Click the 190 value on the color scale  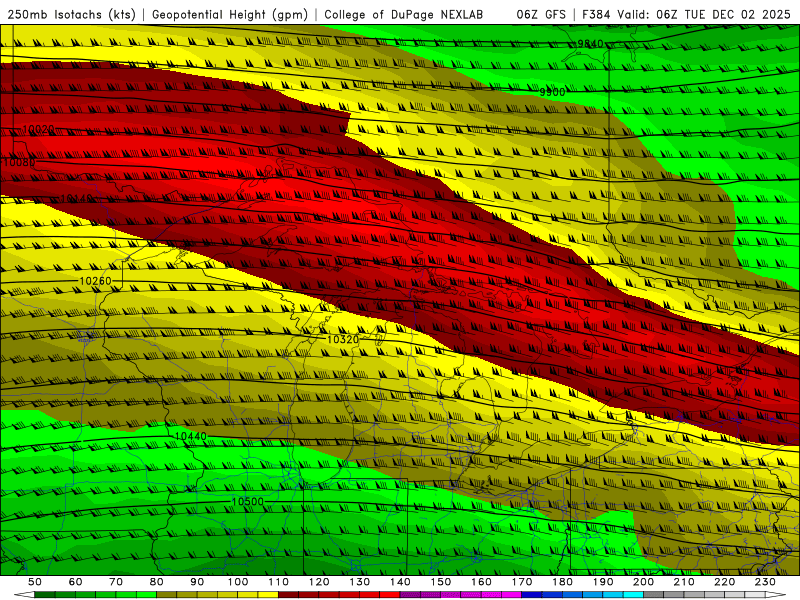[603, 582]
